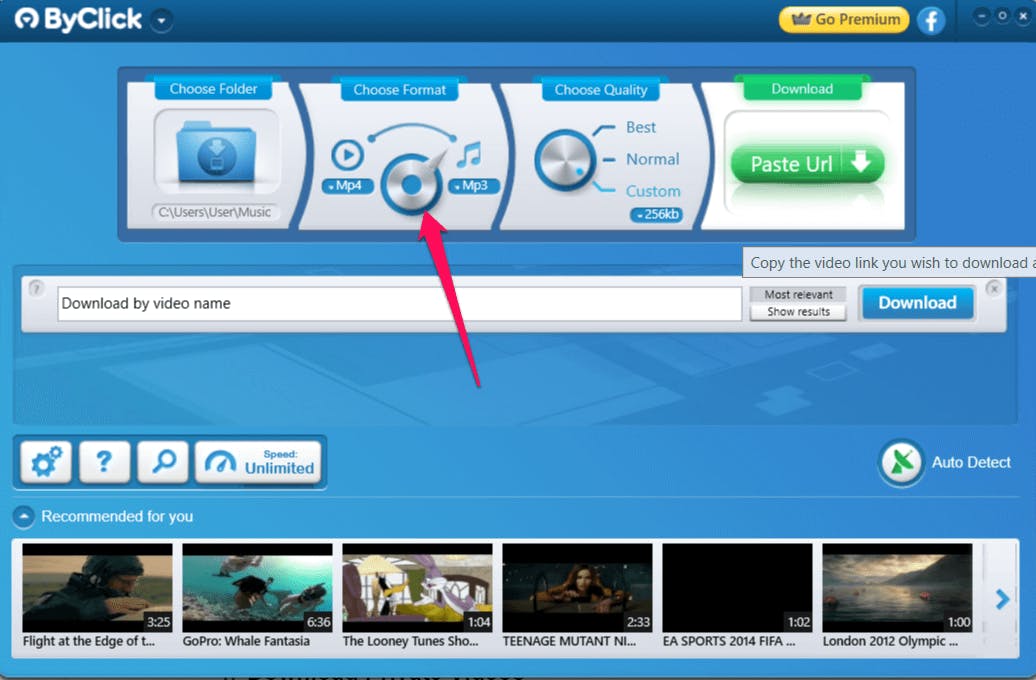The width and height of the screenshot is (1036, 680).
Task: Click the C:\Users\User\Music folder path
Action: pos(215,212)
